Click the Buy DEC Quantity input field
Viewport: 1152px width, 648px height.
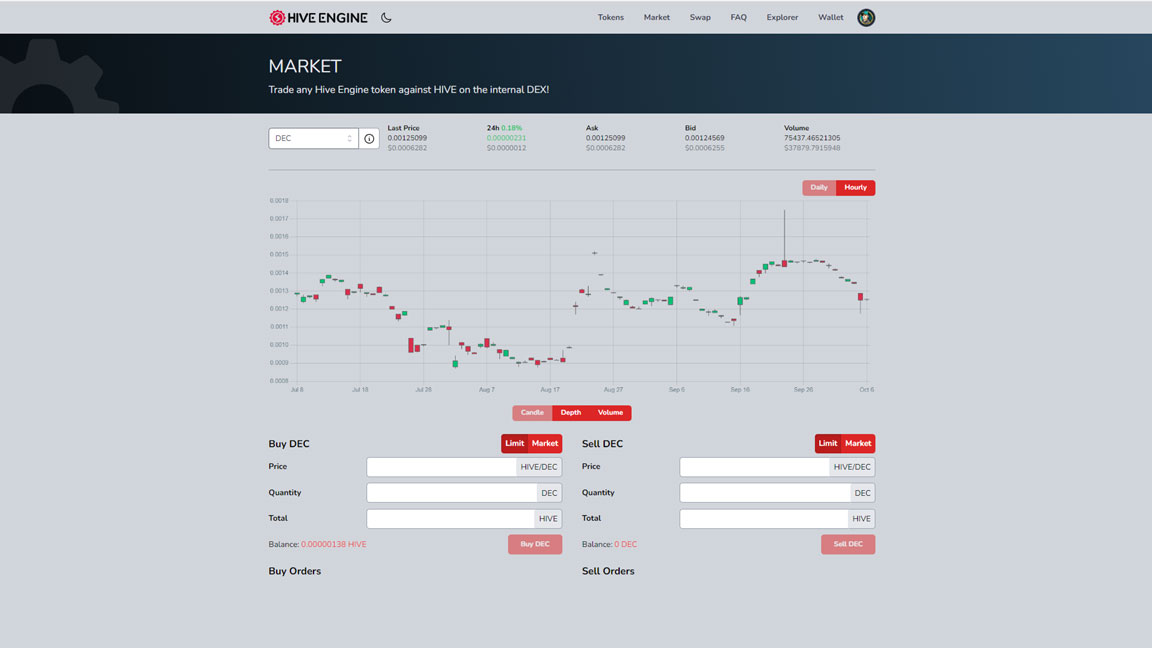(x=452, y=493)
